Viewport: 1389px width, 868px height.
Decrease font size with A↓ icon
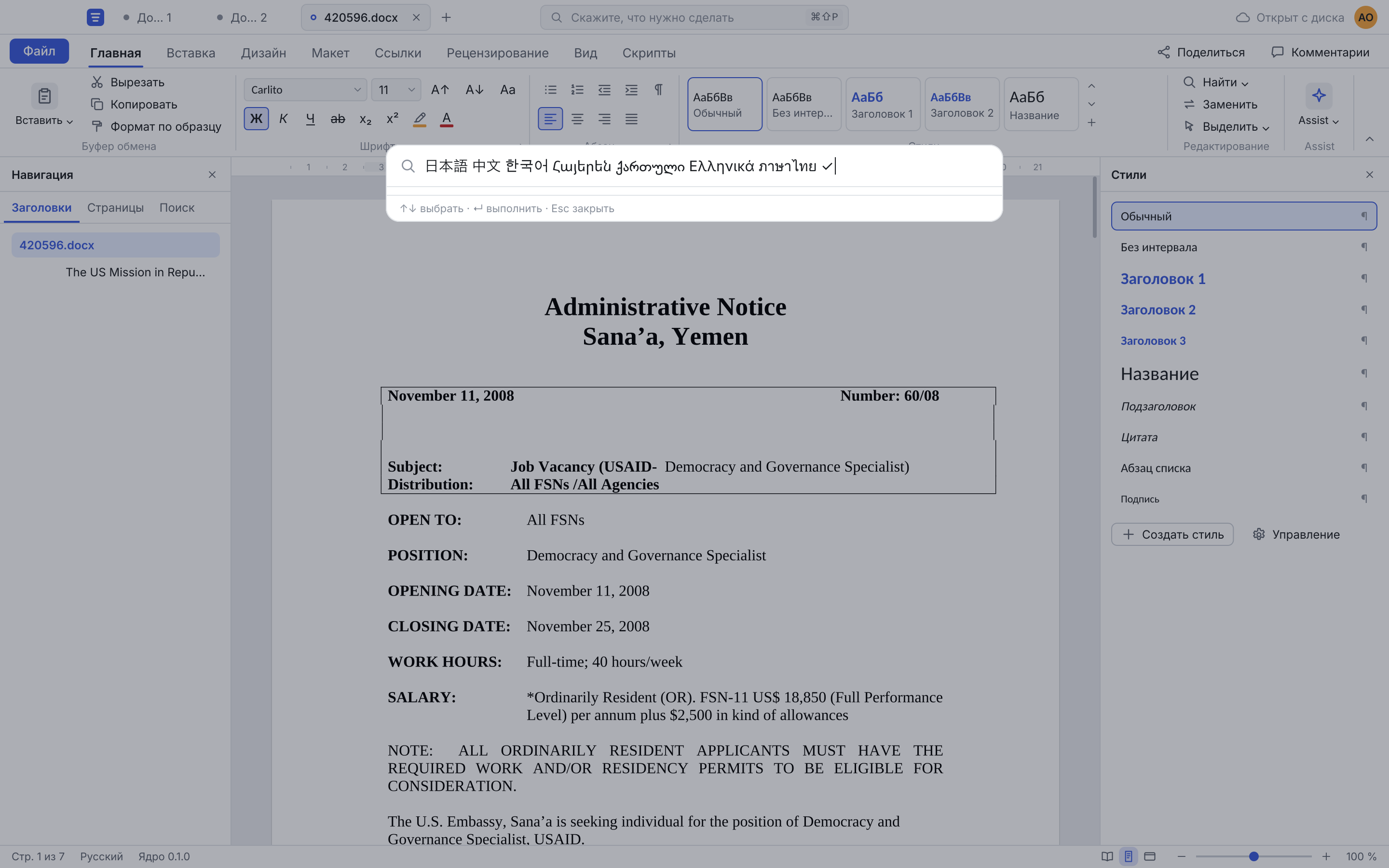coord(474,90)
